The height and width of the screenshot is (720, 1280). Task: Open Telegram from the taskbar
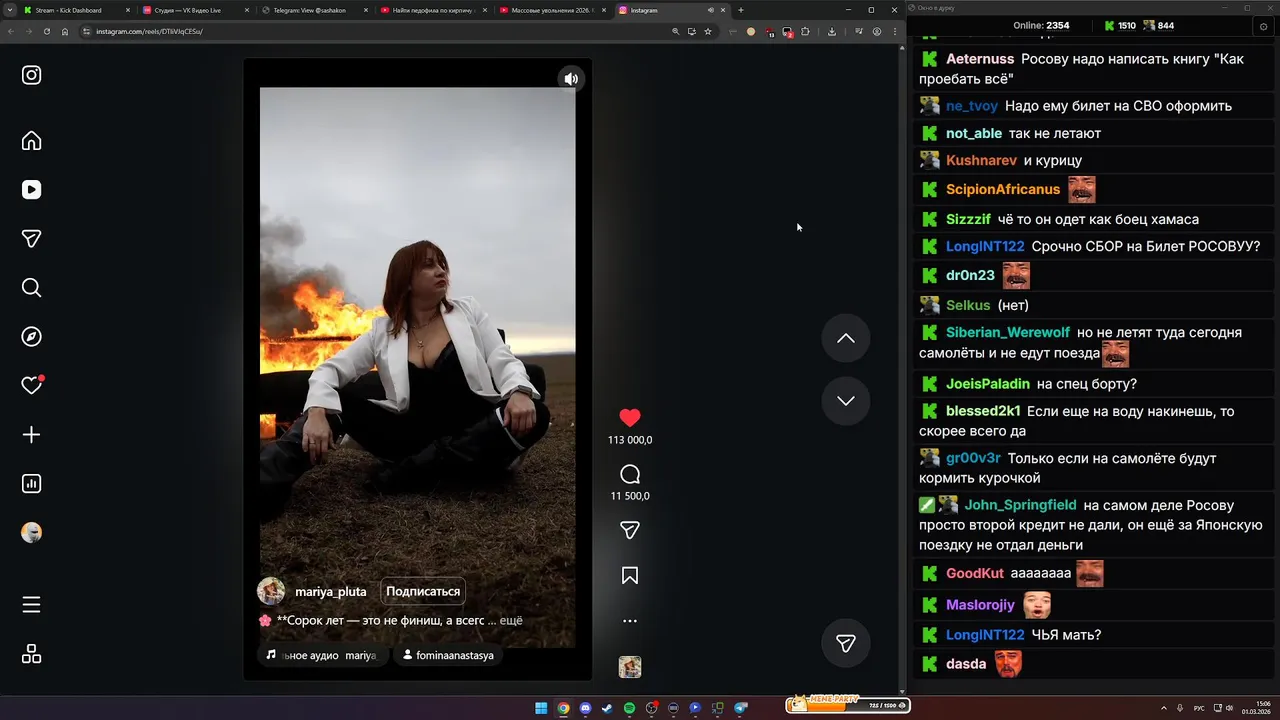point(741,708)
